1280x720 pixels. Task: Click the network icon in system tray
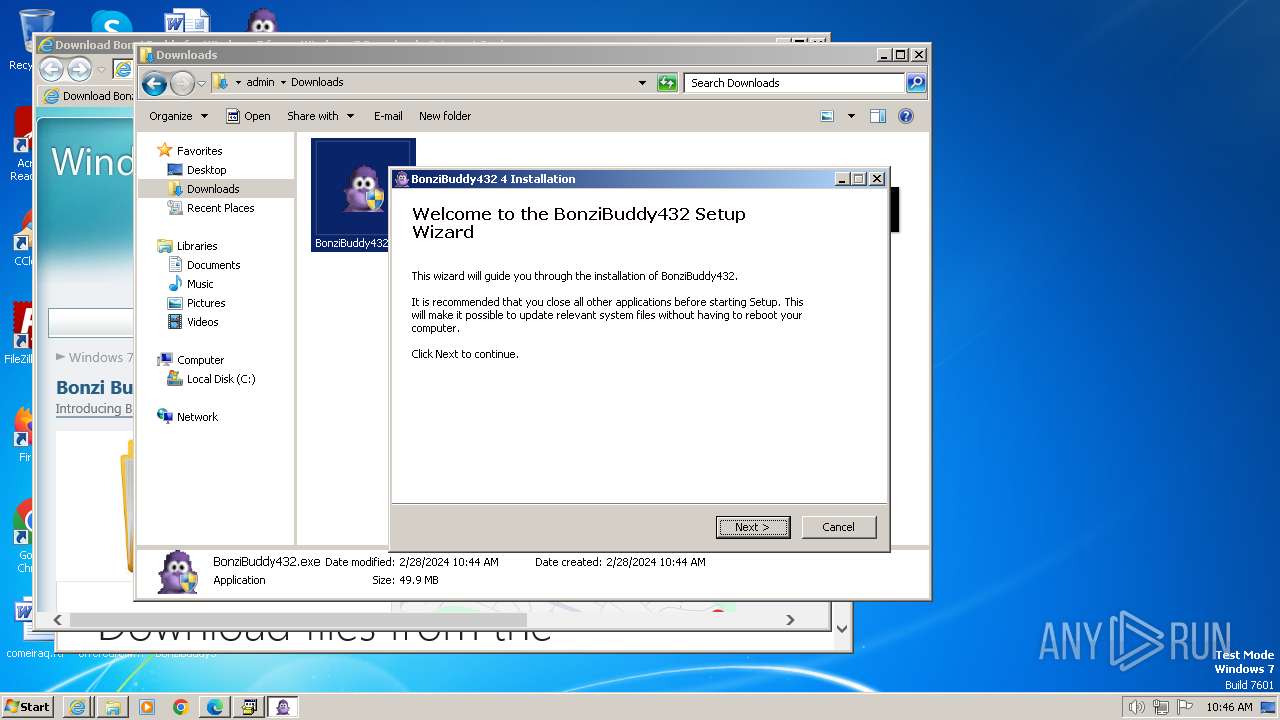[1161, 707]
